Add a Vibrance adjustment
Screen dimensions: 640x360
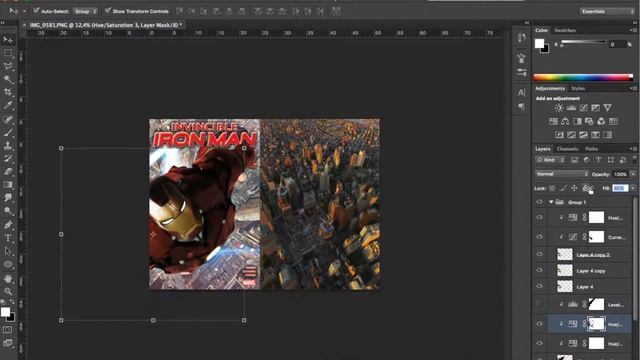click(x=607, y=108)
